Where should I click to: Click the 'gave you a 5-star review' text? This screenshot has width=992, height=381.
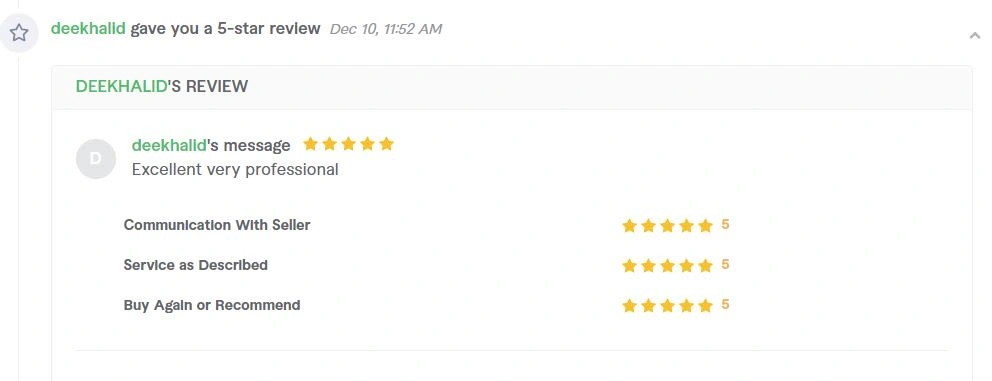[225, 28]
